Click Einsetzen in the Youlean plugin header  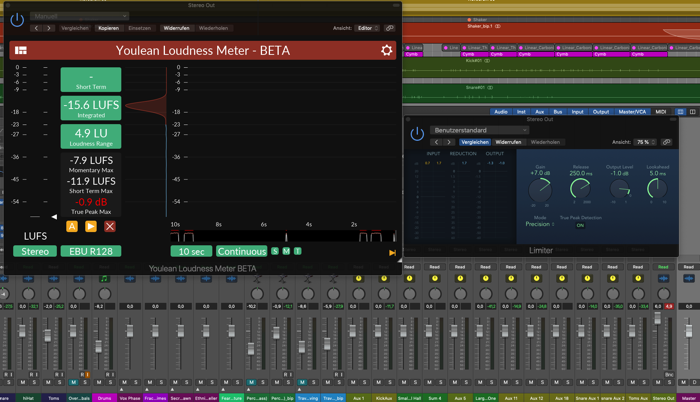coord(139,28)
